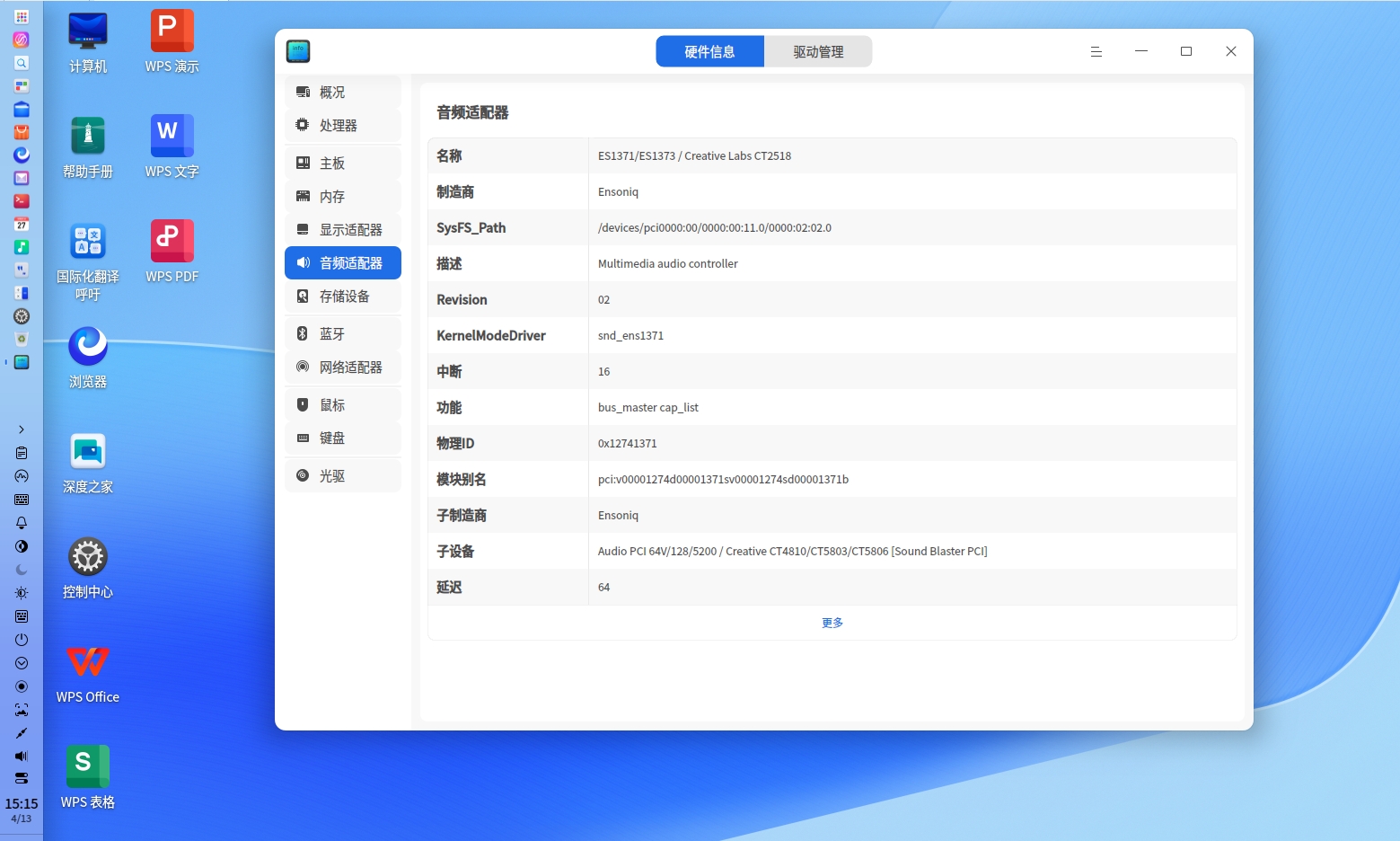1400x841 pixels.
Task: Launch the terminal from the dock
Action: pyautogui.click(x=22, y=201)
